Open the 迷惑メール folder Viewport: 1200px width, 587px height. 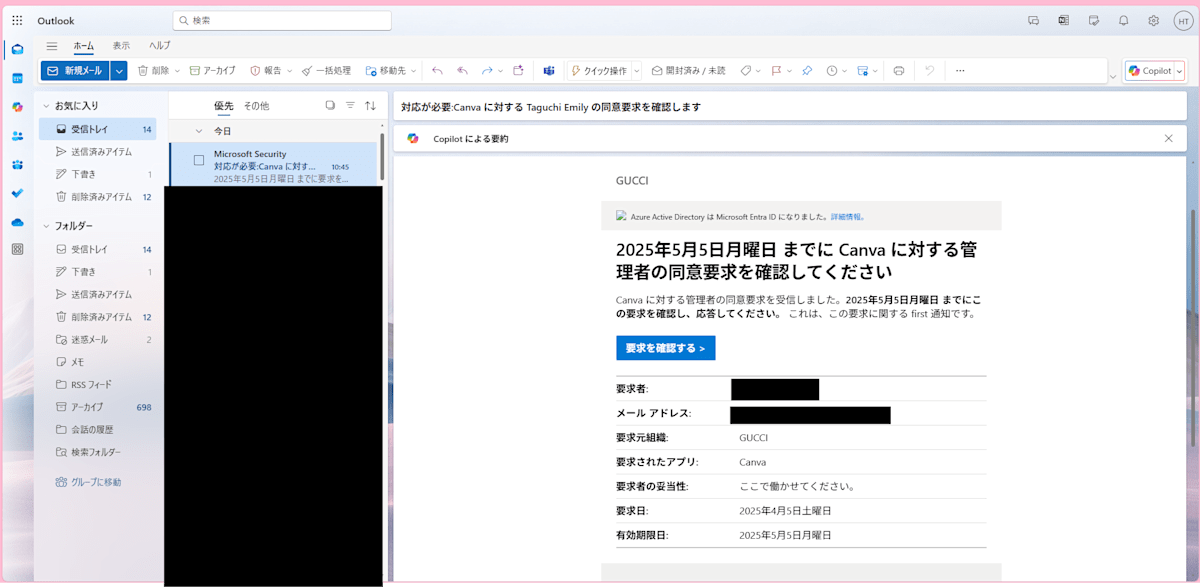pyautogui.click(x=97, y=339)
